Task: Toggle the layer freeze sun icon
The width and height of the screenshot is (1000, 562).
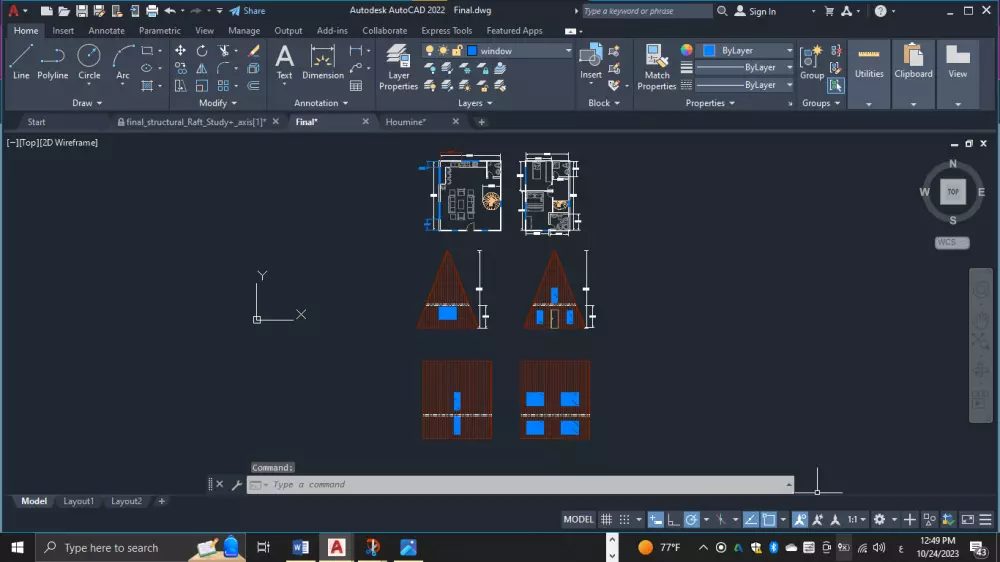Action: pyautogui.click(x=443, y=50)
